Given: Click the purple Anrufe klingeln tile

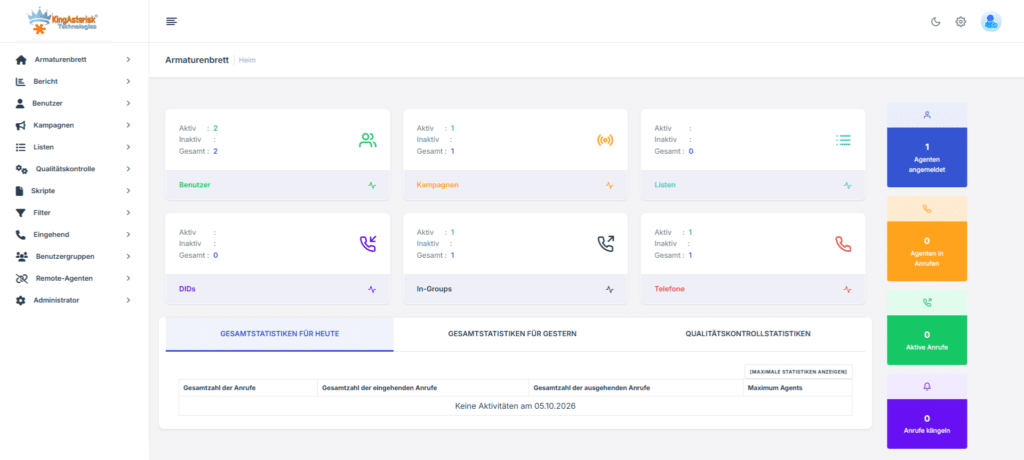Looking at the screenshot, I should click(x=927, y=424).
